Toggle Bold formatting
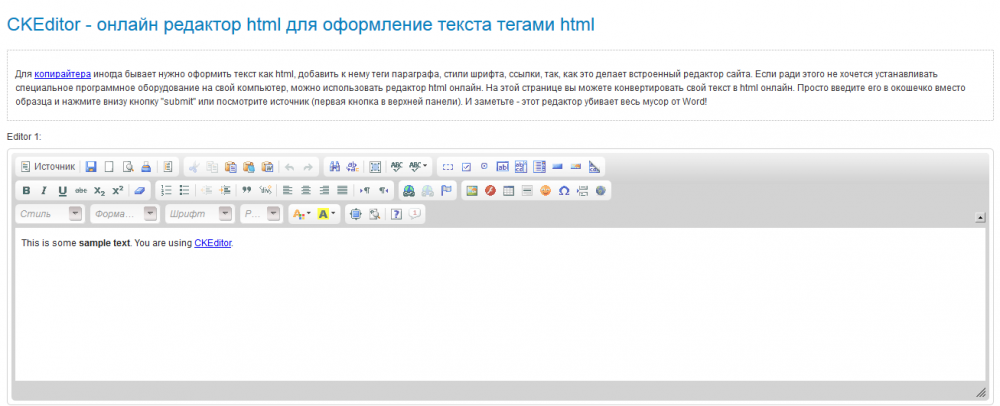The width and height of the screenshot is (1000, 406). point(27,190)
